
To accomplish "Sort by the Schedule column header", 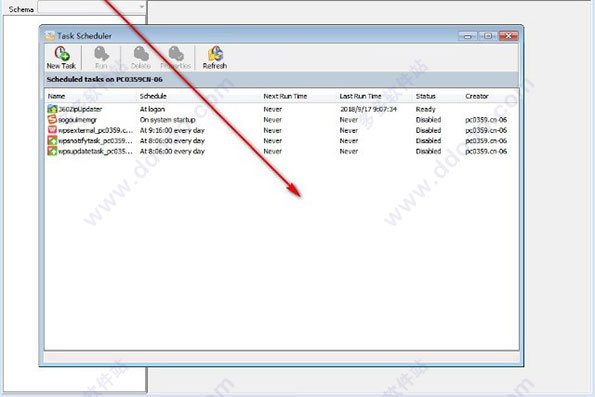I will pos(153,96).
